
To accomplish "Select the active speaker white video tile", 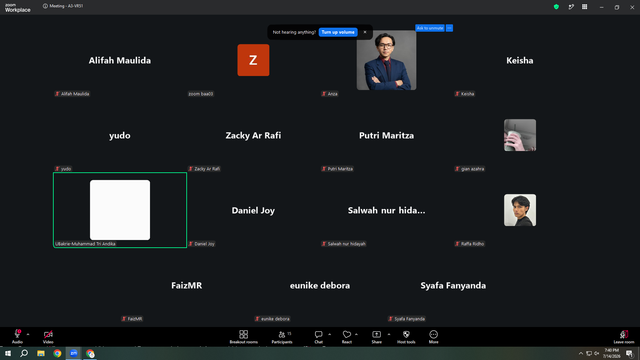I will pos(120,210).
